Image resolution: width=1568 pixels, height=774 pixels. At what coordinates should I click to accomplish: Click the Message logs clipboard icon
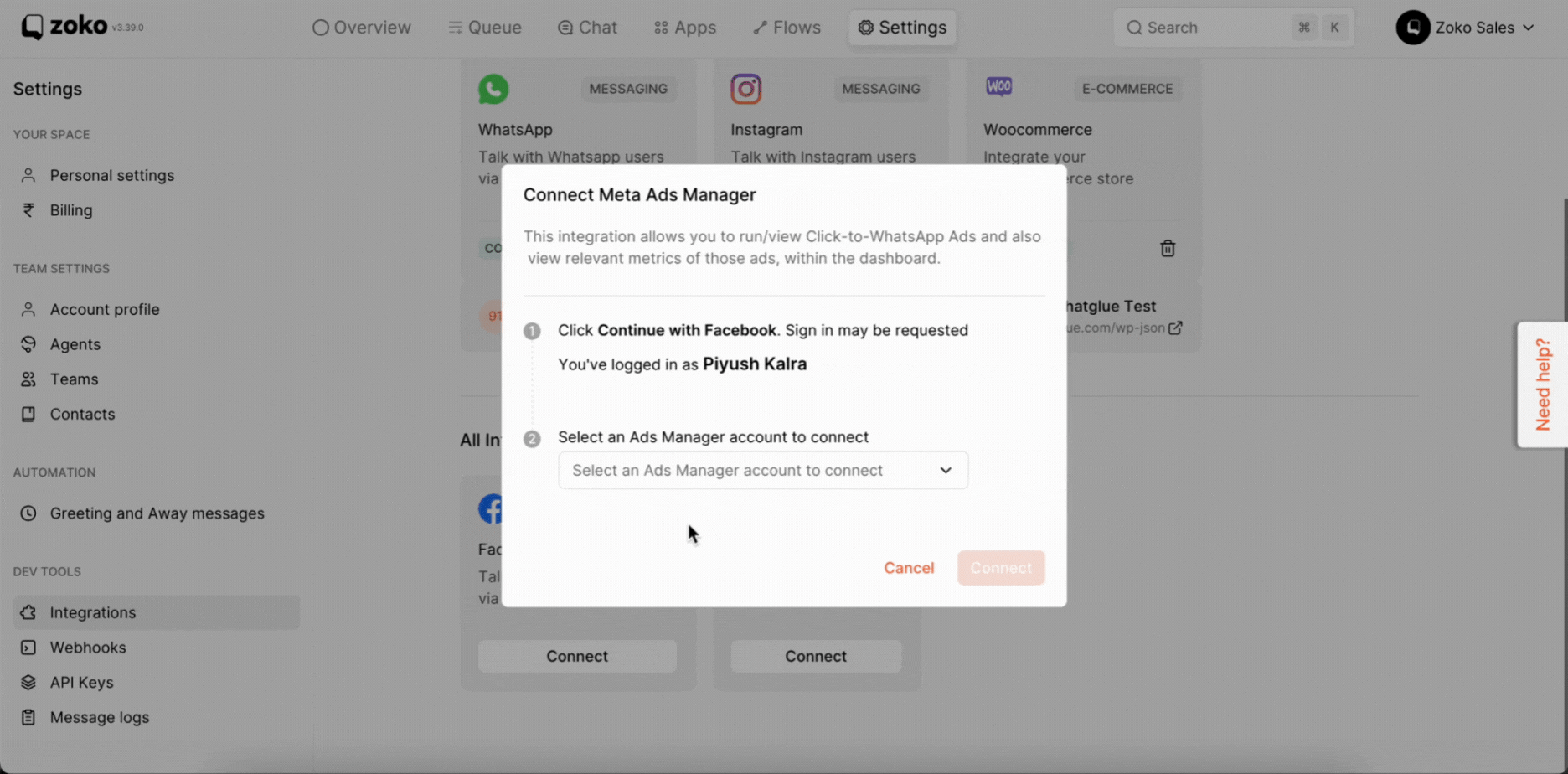tap(28, 718)
